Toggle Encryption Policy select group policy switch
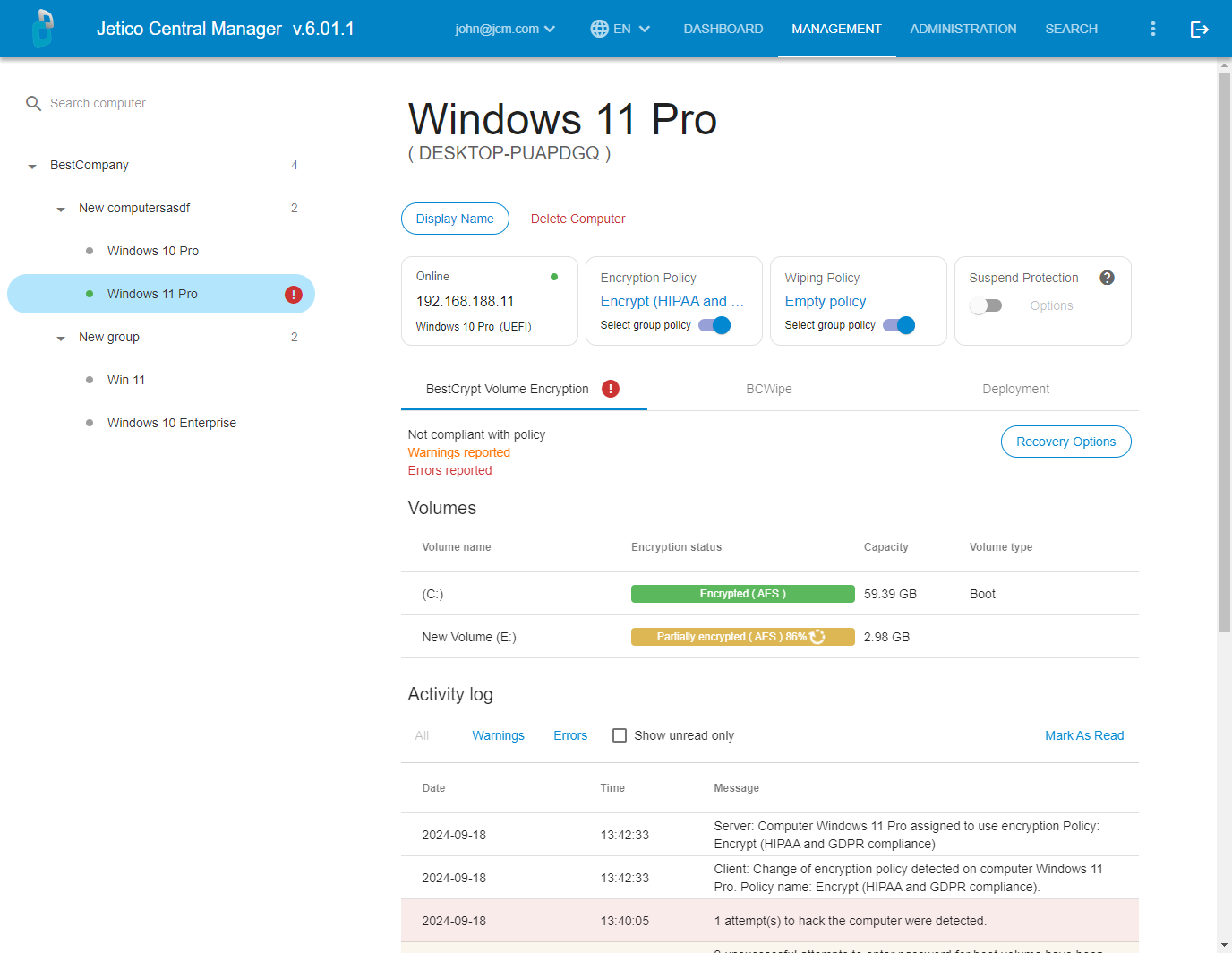 click(714, 325)
